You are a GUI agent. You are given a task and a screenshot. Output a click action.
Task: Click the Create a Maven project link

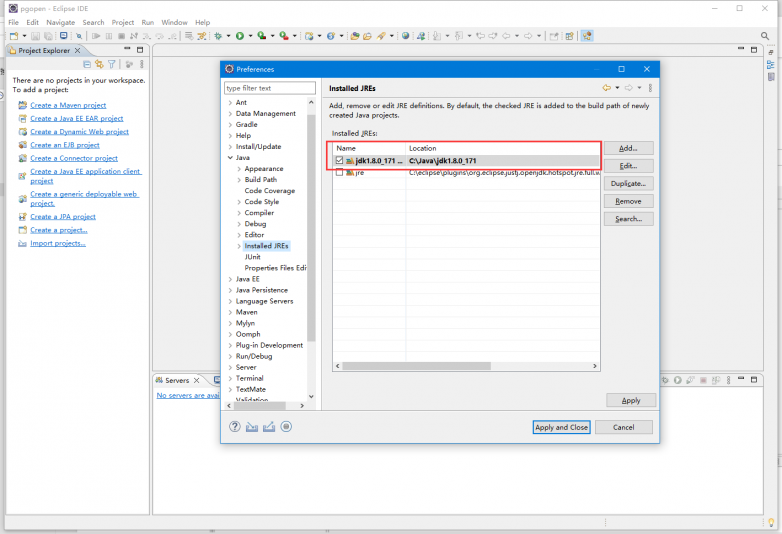click(x=68, y=105)
